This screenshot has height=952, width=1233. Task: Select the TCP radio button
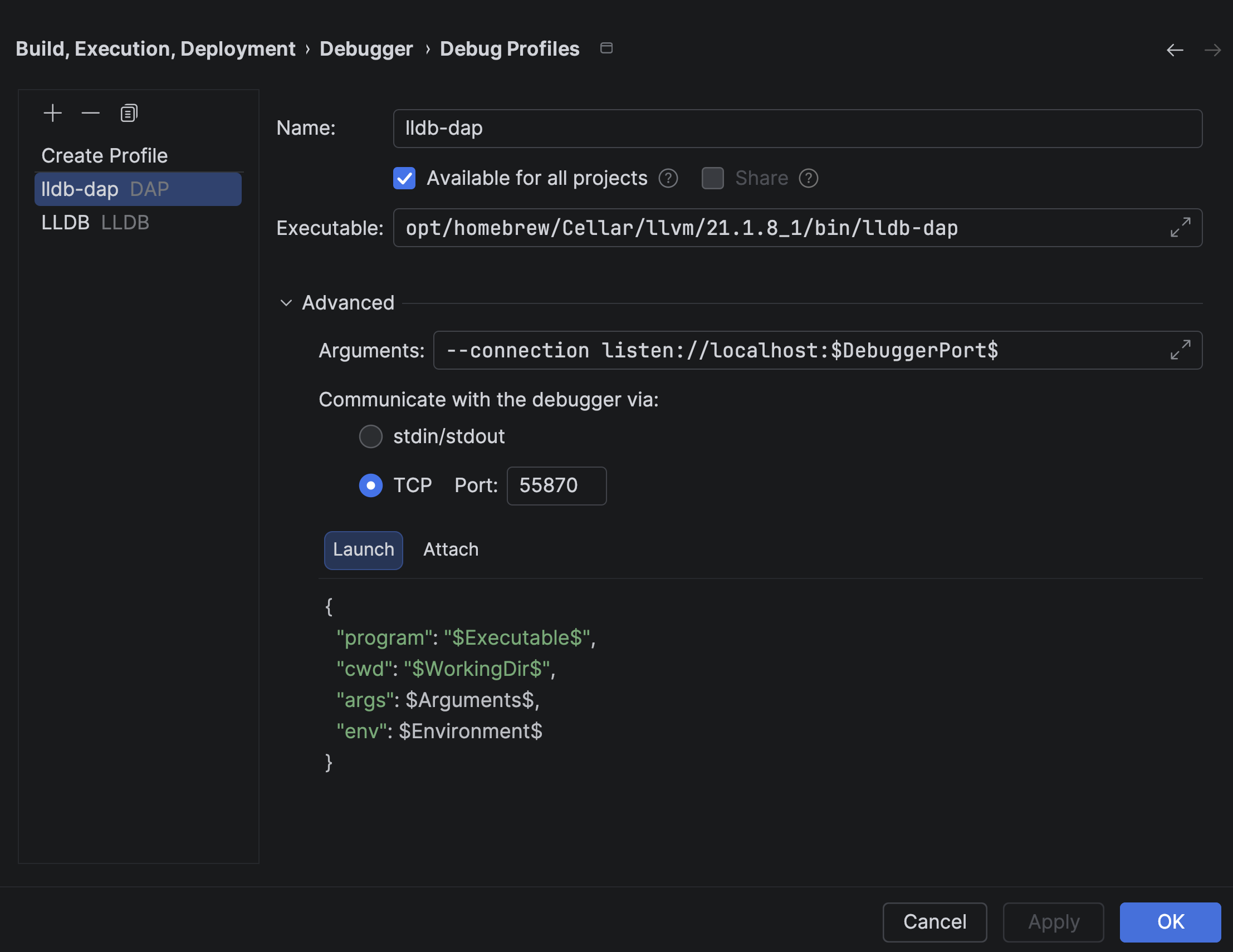click(x=371, y=485)
